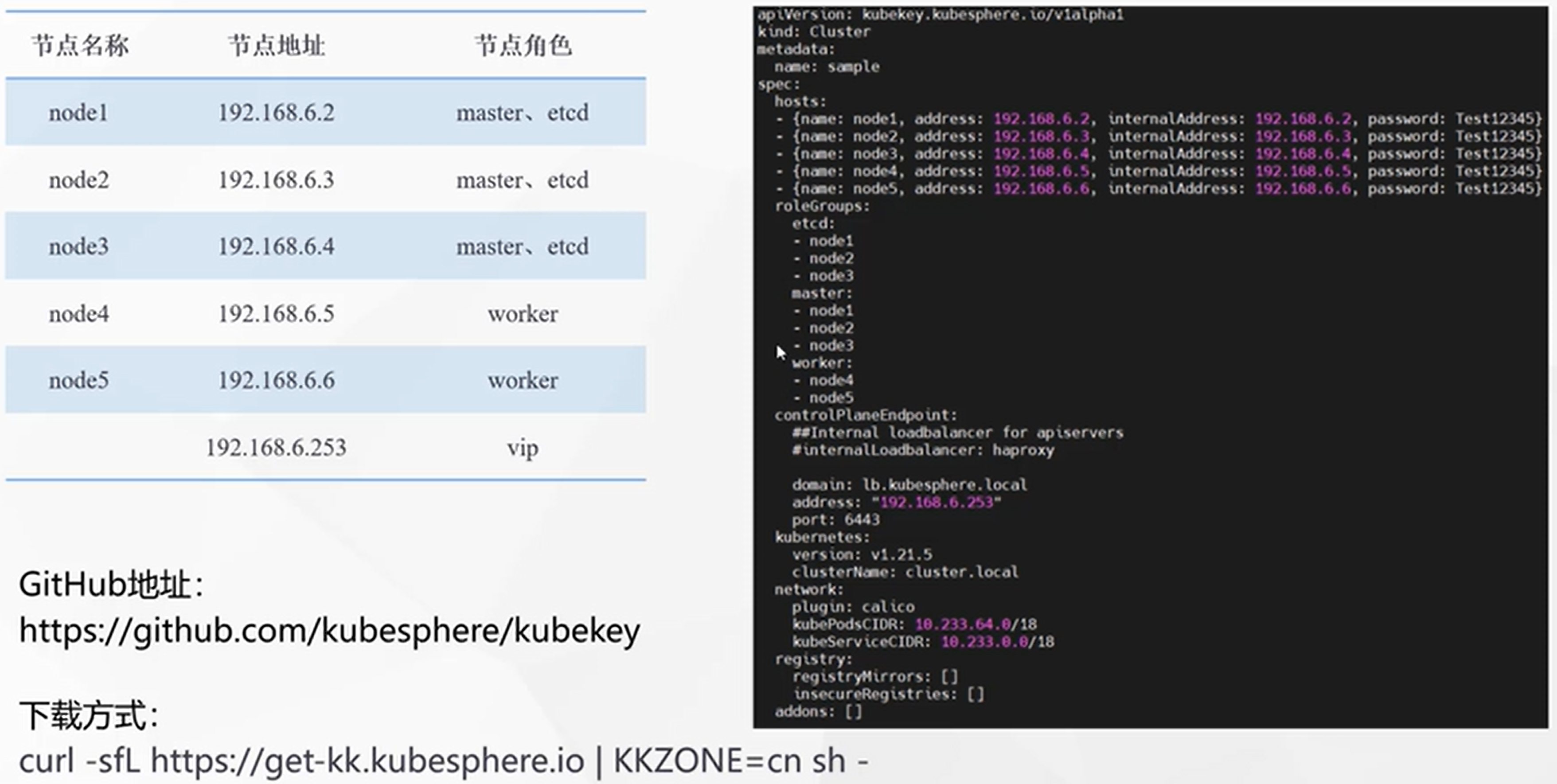Click the table address 192.168.6.6
1557x784 pixels.
pos(276,380)
